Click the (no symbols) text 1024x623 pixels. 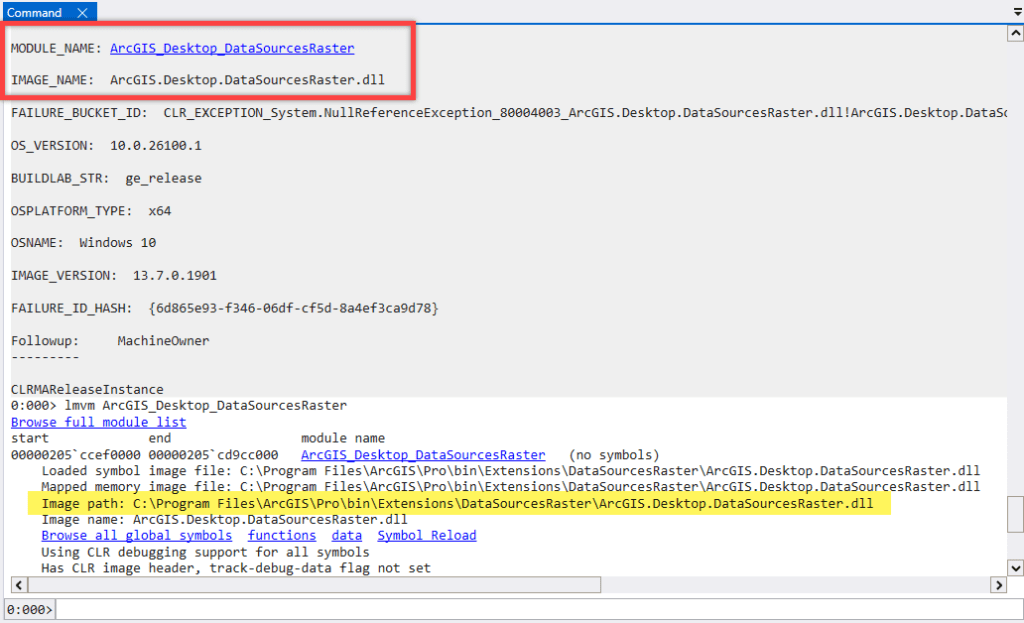pos(614,455)
